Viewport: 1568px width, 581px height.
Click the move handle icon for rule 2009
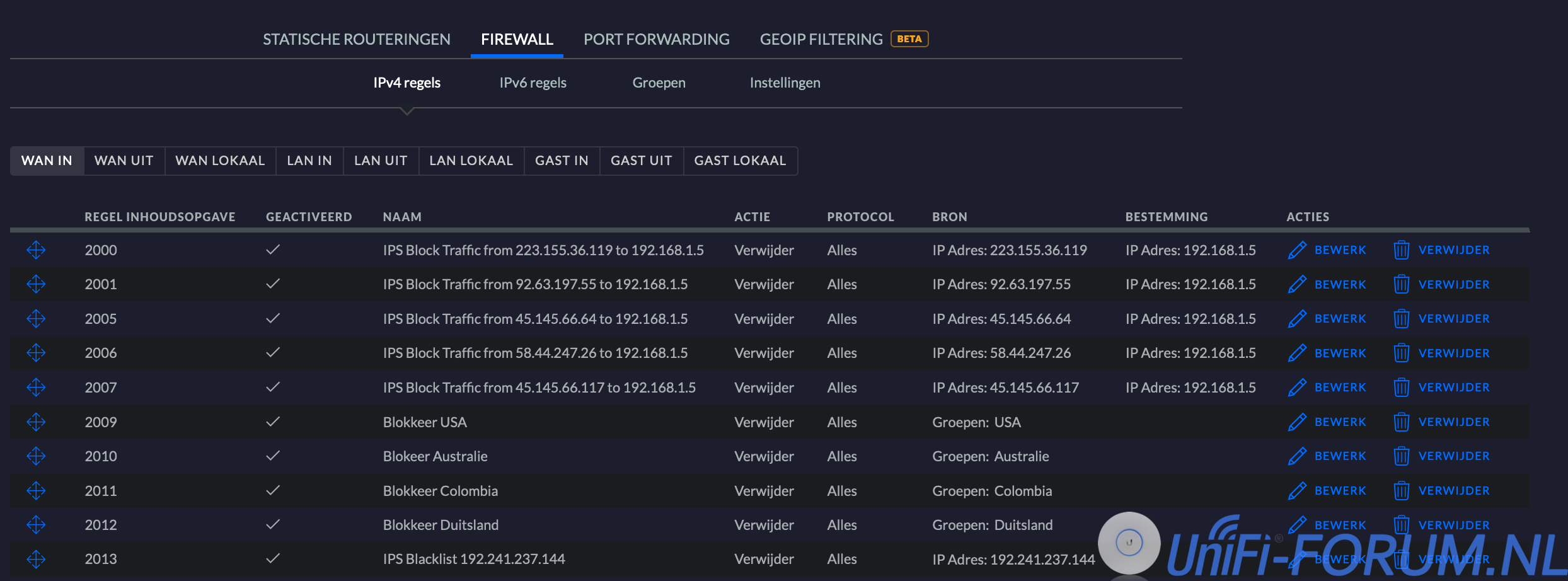(36, 422)
